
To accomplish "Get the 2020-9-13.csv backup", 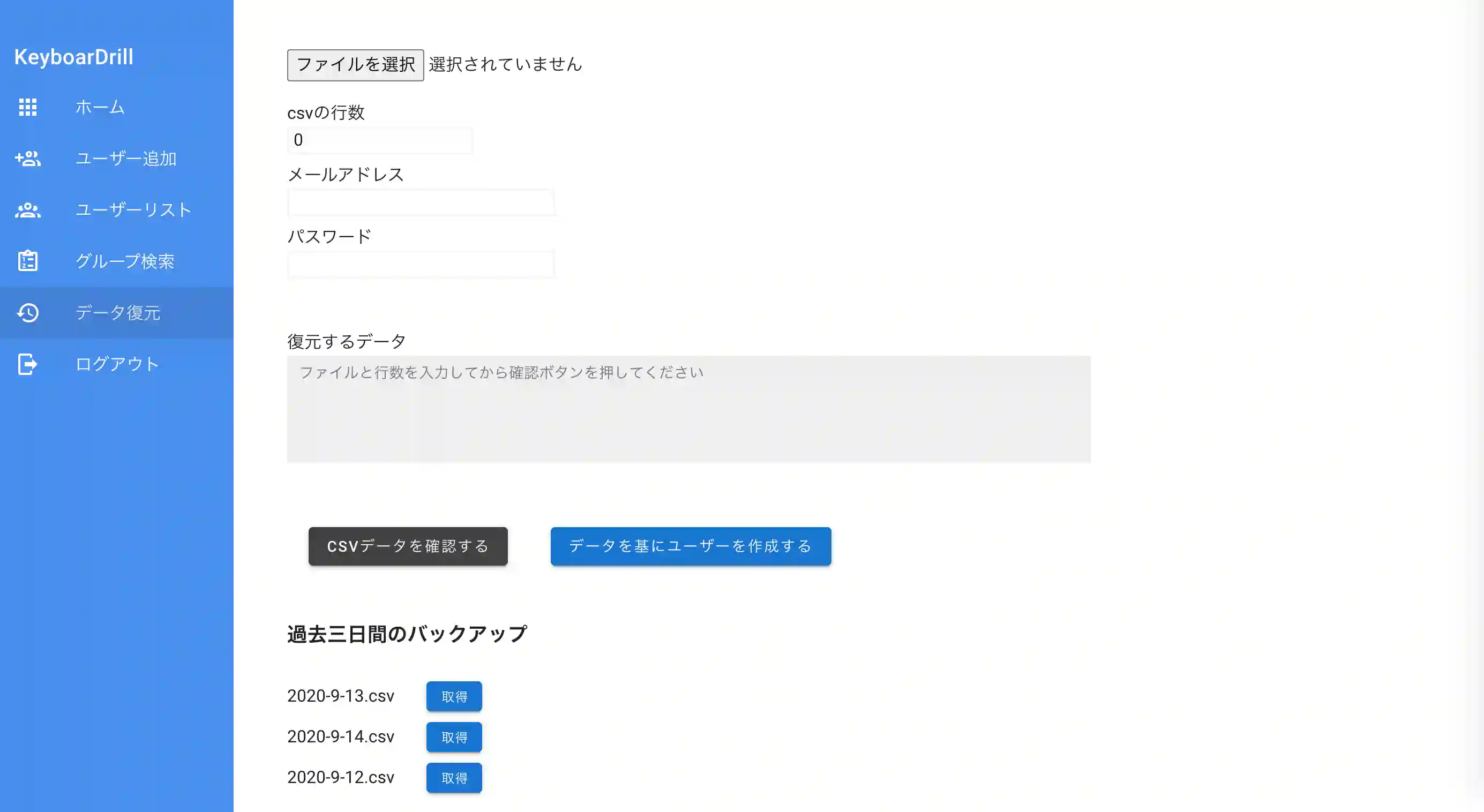I will point(454,696).
